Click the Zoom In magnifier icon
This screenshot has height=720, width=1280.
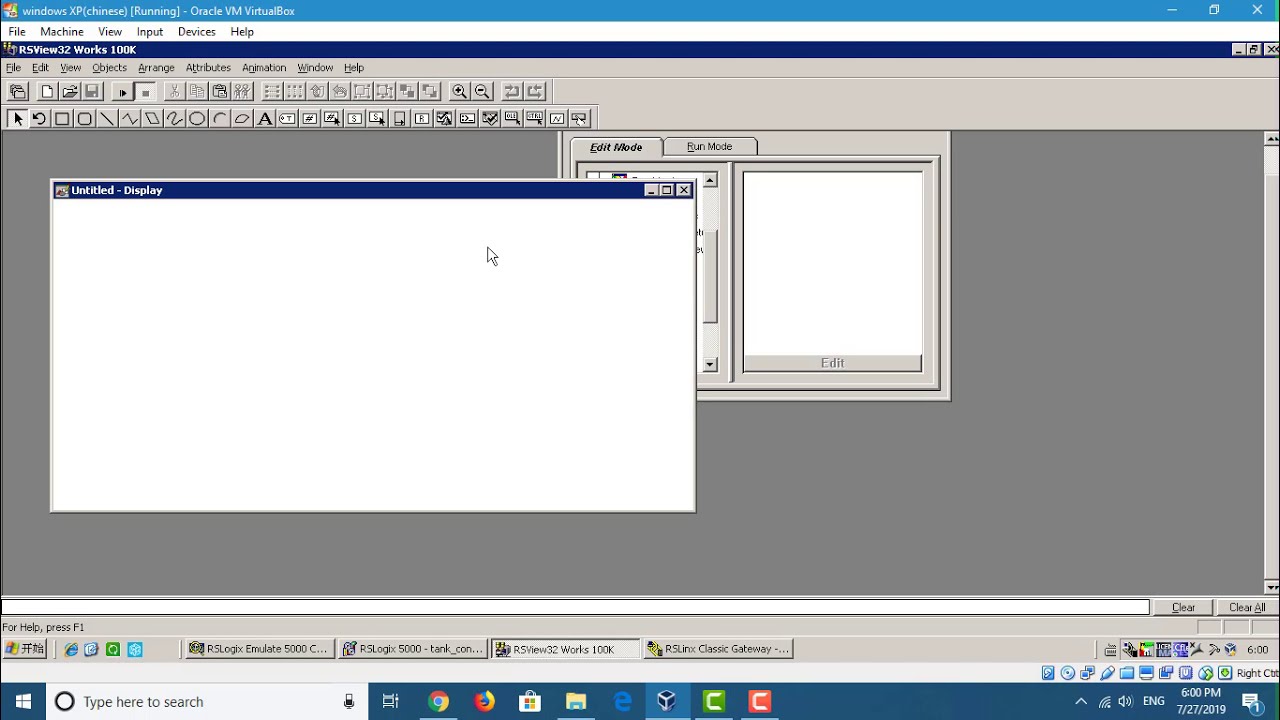(459, 91)
